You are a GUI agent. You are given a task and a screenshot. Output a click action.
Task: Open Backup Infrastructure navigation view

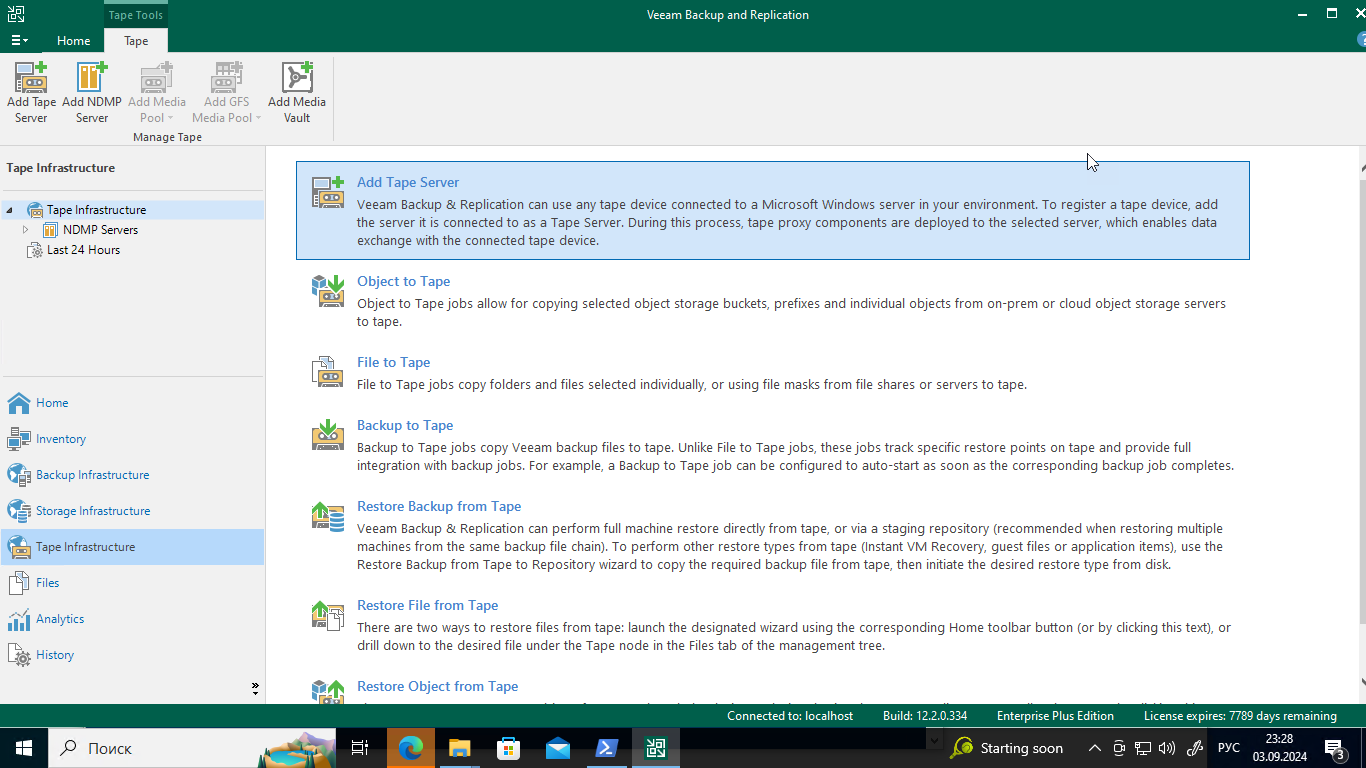coord(92,475)
